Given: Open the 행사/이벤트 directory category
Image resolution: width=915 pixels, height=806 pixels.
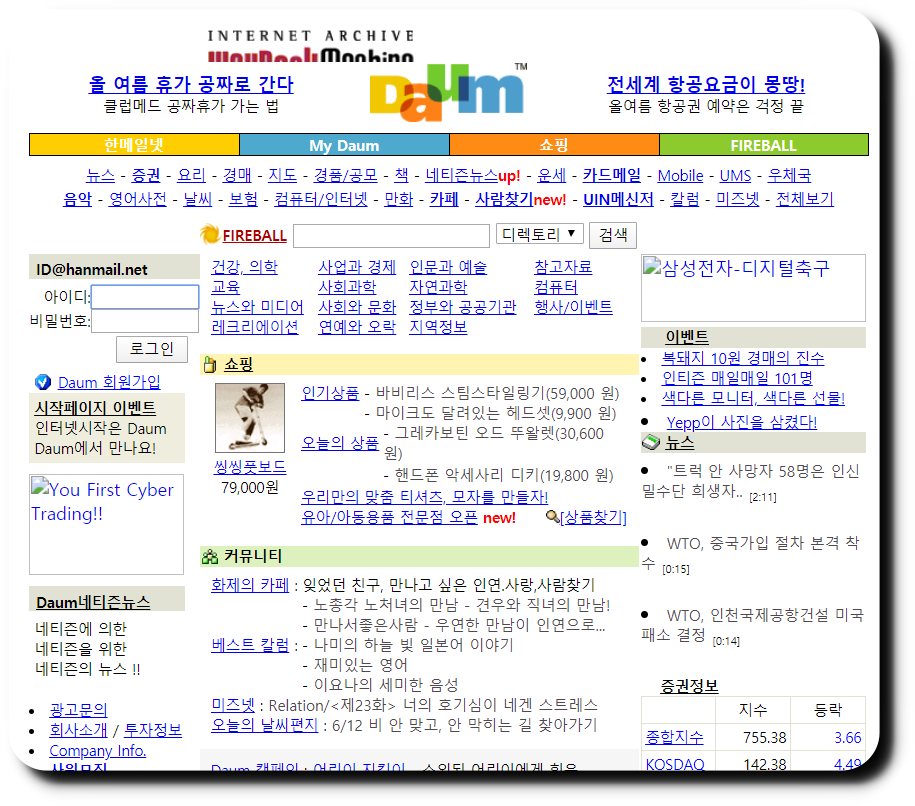Looking at the screenshot, I should pos(573,307).
